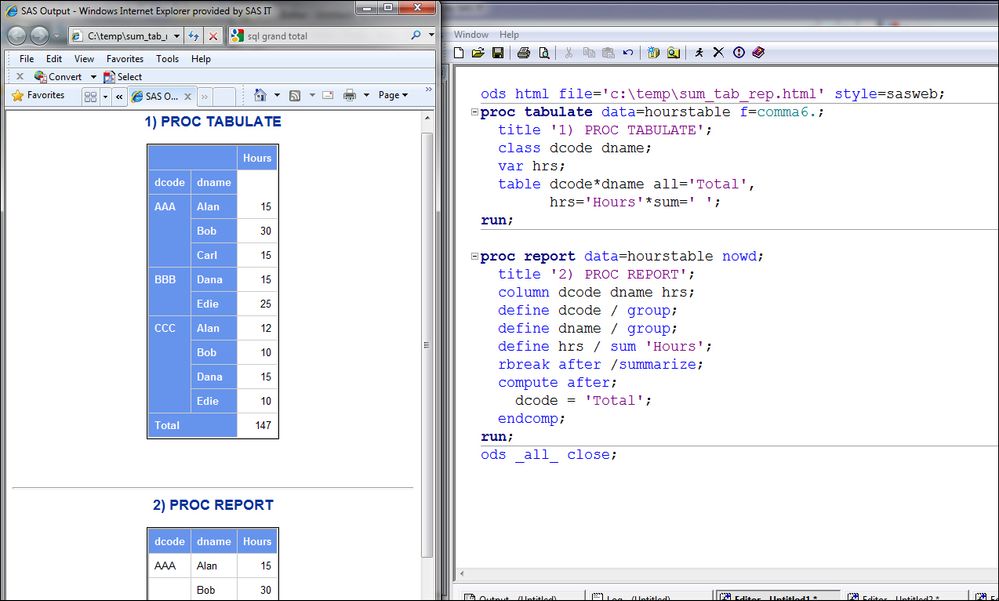Open the Tools menu in Internet Explorer
The image size is (999, 601).
[167, 59]
